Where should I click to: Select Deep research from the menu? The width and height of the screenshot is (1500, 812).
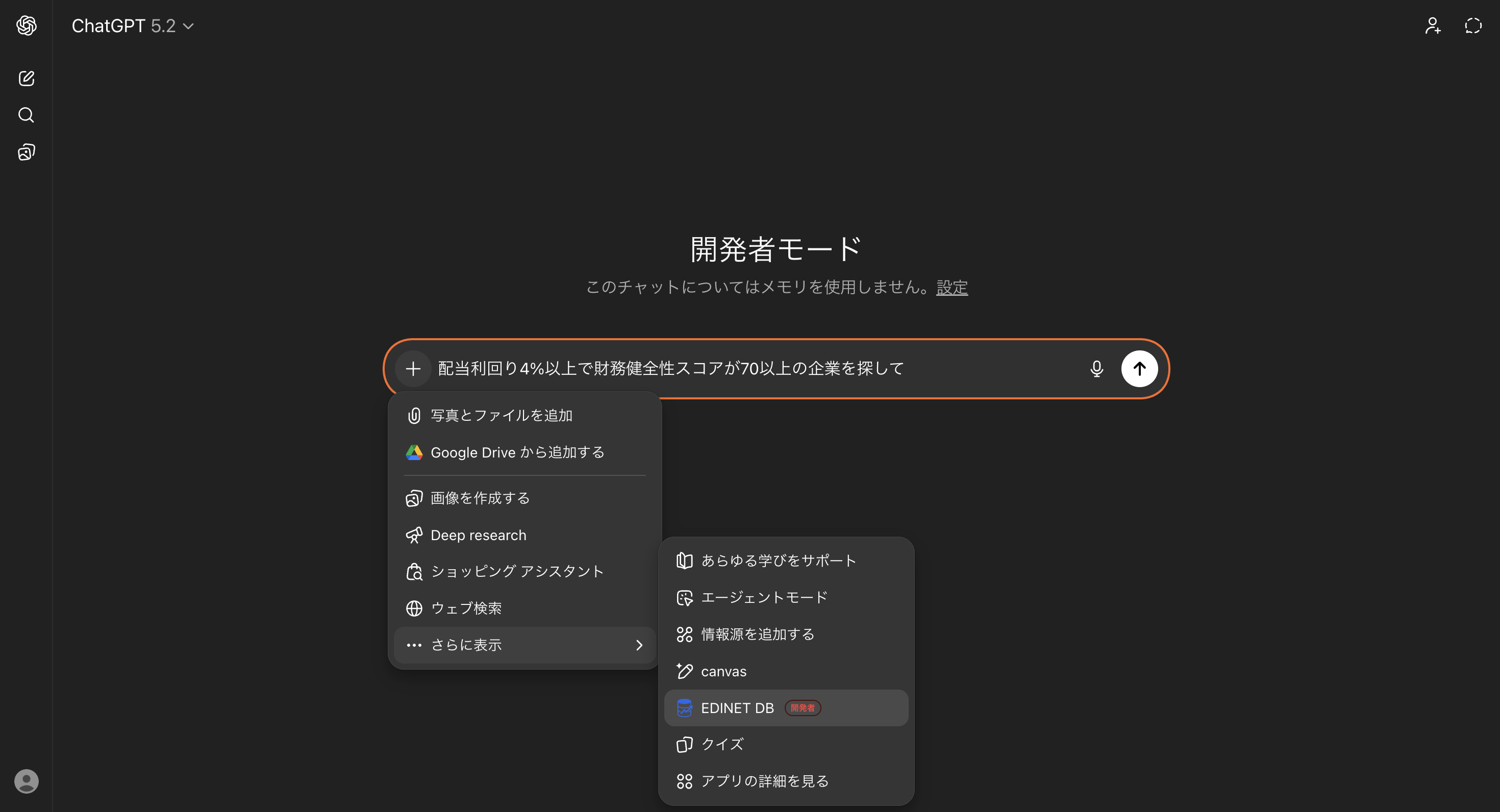(x=478, y=535)
